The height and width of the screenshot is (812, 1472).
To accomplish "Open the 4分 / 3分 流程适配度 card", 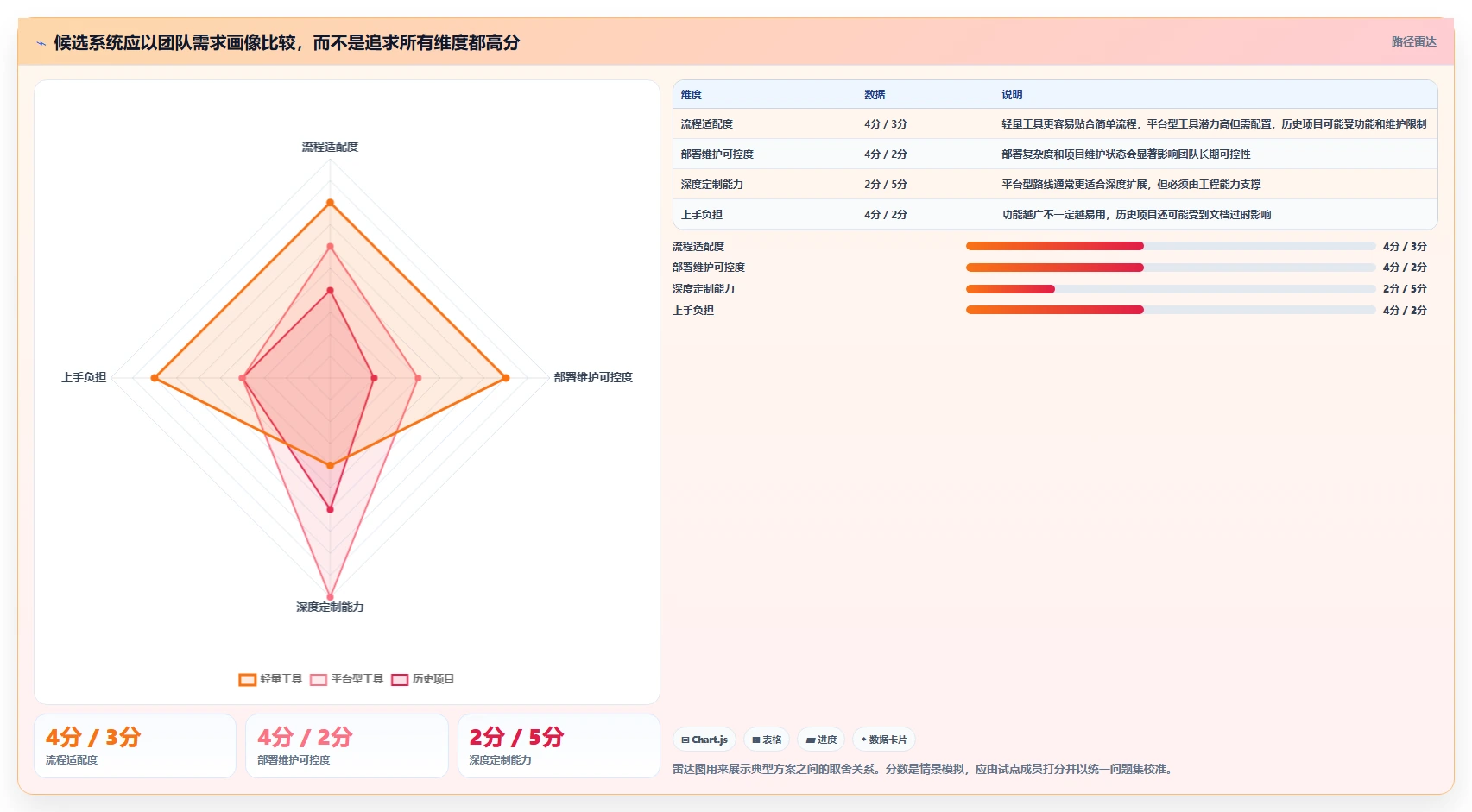I will click(135, 746).
